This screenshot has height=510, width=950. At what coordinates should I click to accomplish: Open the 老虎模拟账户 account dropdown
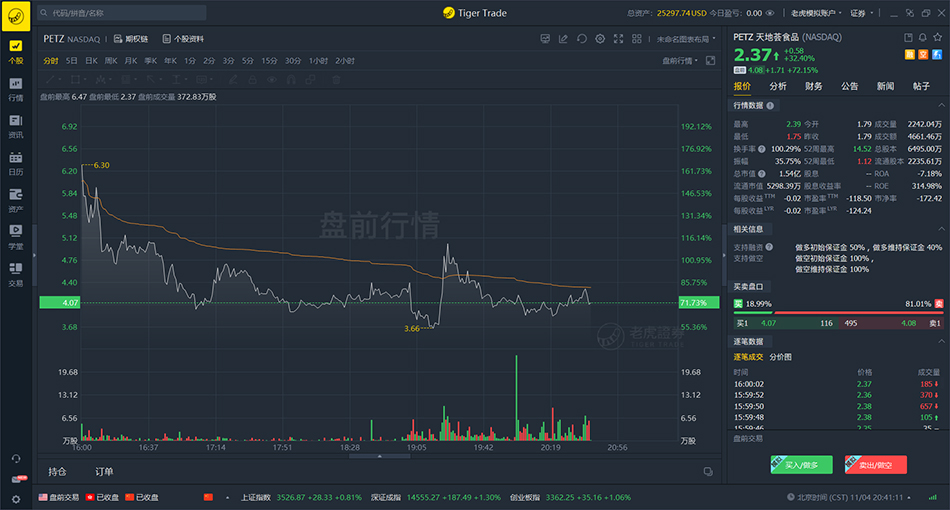click(815, 13)
